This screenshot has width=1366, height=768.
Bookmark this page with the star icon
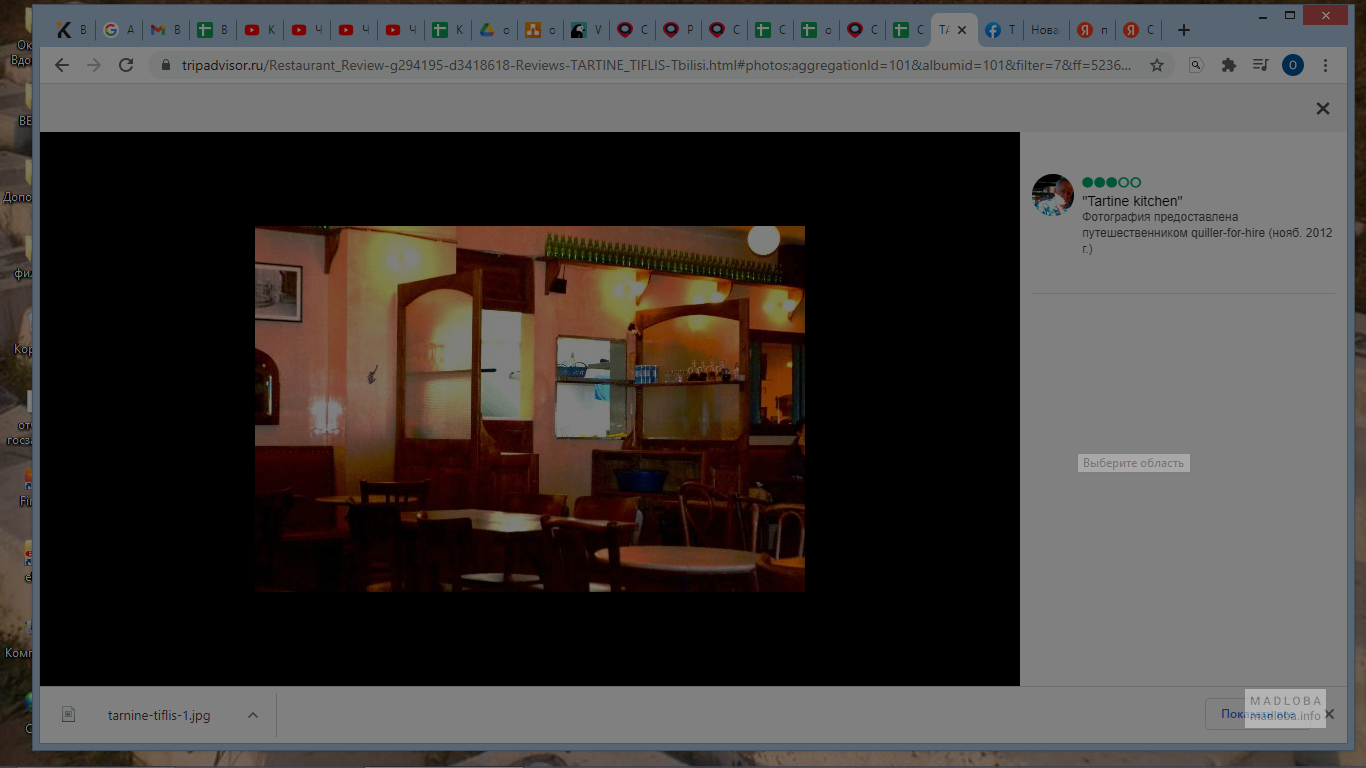click(x=1157, y=65)
